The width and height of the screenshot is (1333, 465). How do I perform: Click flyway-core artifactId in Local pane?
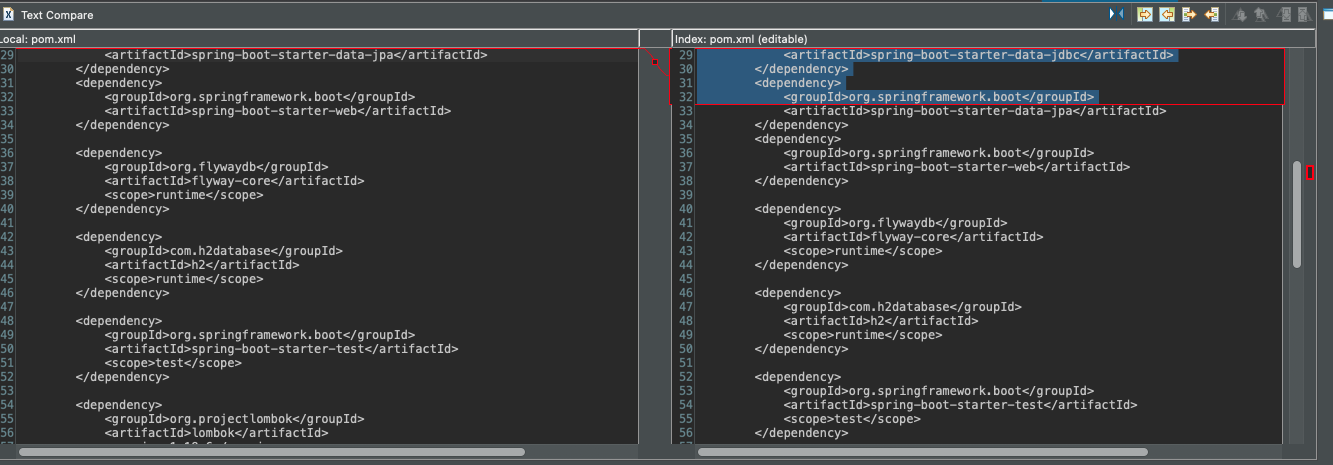click(234, 181)
